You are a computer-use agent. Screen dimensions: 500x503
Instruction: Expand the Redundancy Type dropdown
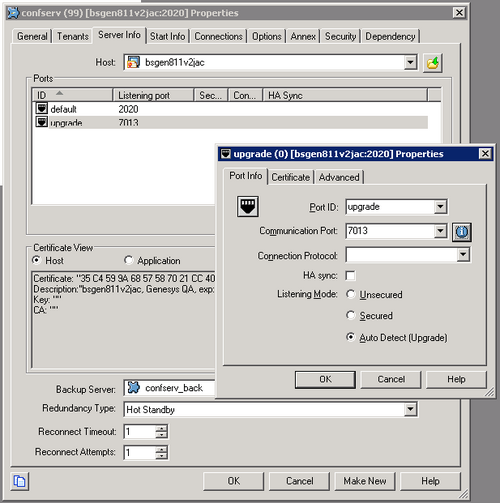click(x=410, y=409)
